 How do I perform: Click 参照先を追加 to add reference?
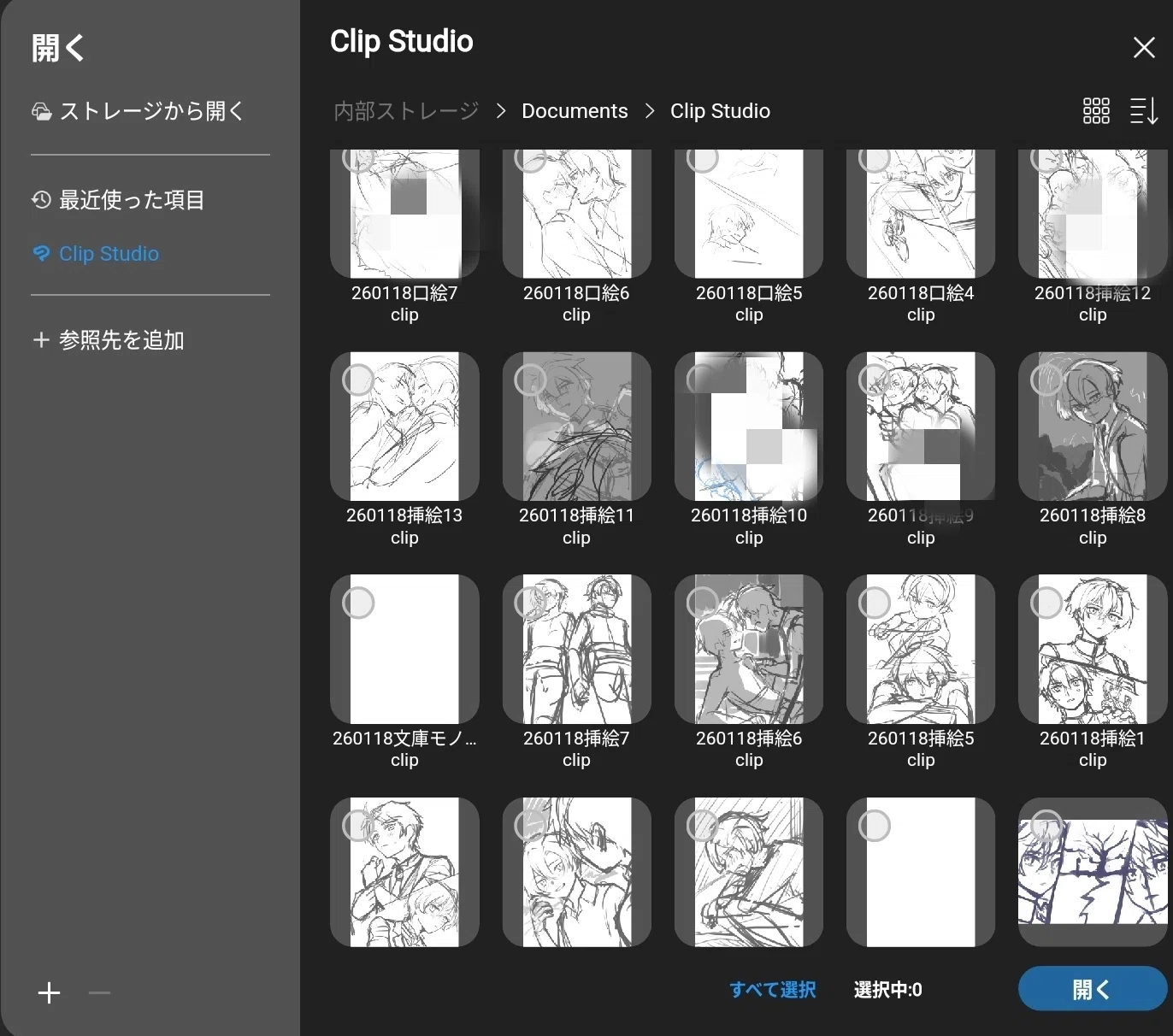click(x=108, y=340)
